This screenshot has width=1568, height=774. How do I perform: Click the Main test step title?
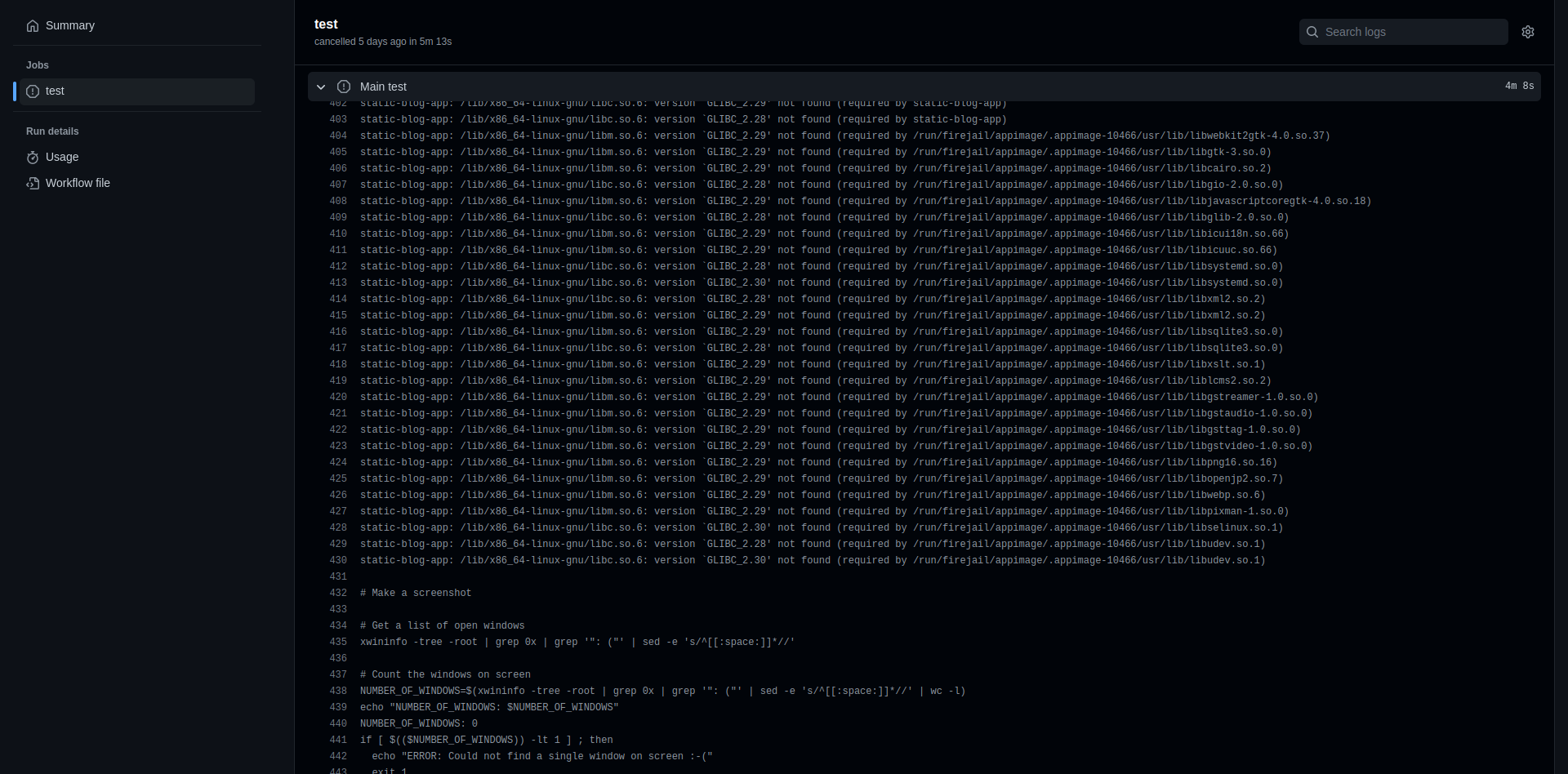tap(383, 87)
